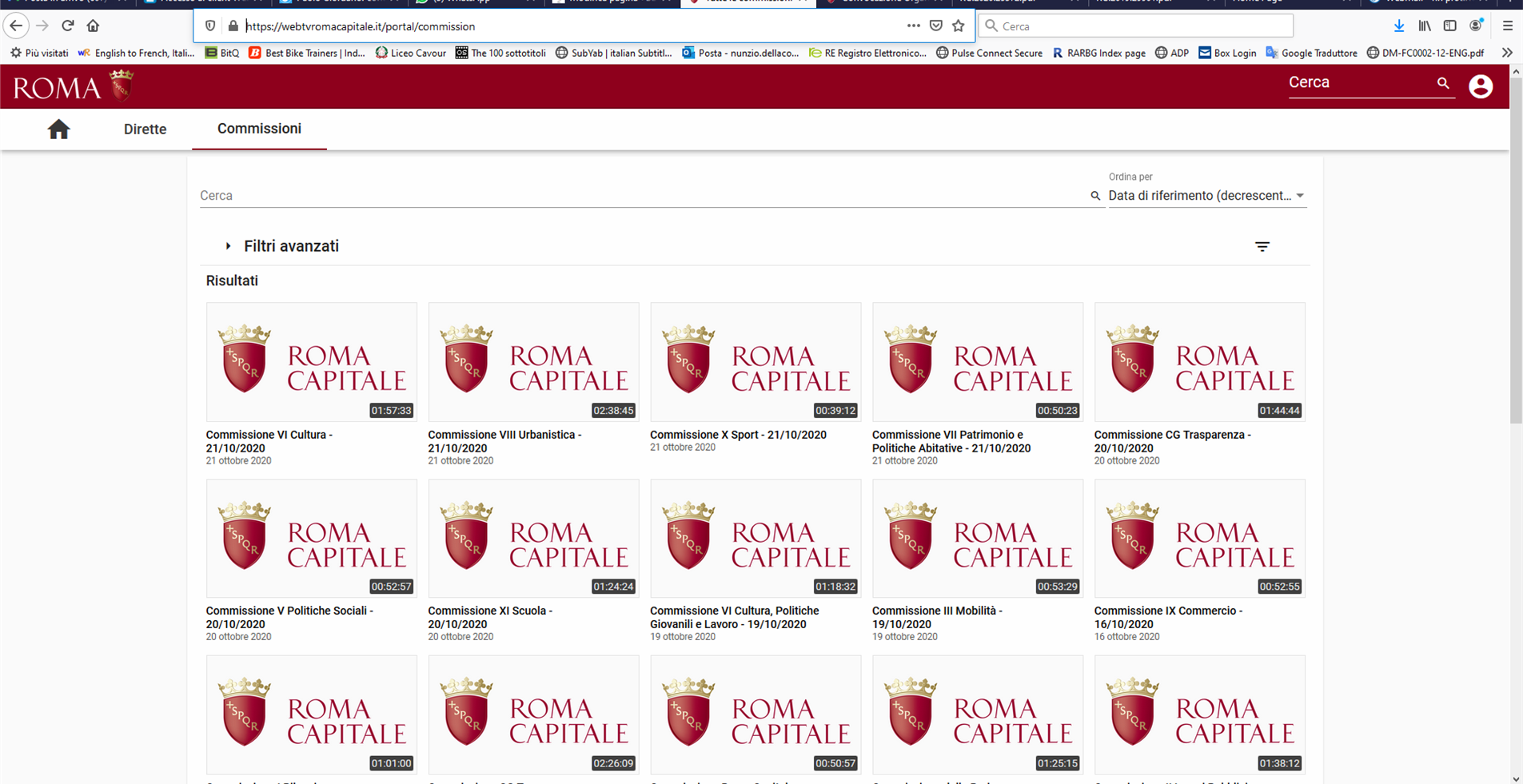Image resolution: width=1523 pixels, height=784 pixels.
Task: Open Più visitati bookmarks folder
Action: coord(39,53)
